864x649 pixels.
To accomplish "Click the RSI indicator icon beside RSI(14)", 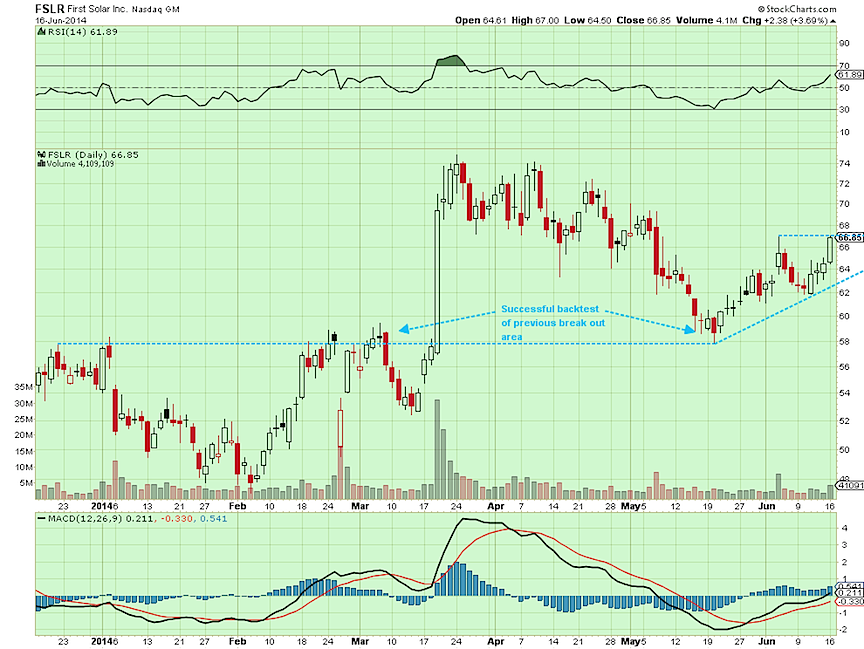I will tap(41, 32).
